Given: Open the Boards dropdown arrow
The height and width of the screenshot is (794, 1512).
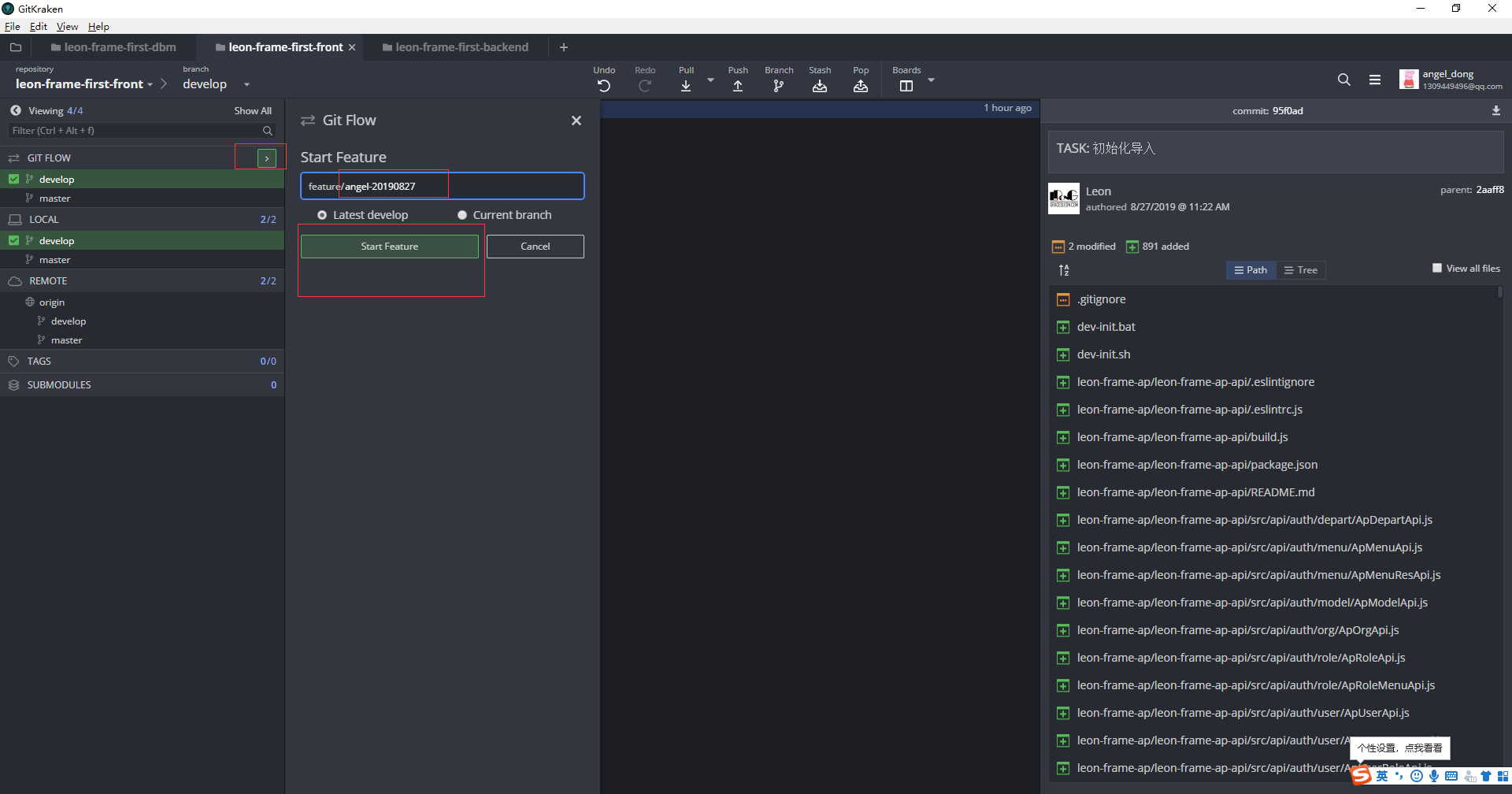Looking at the screenshot, I should pos(931,80).
